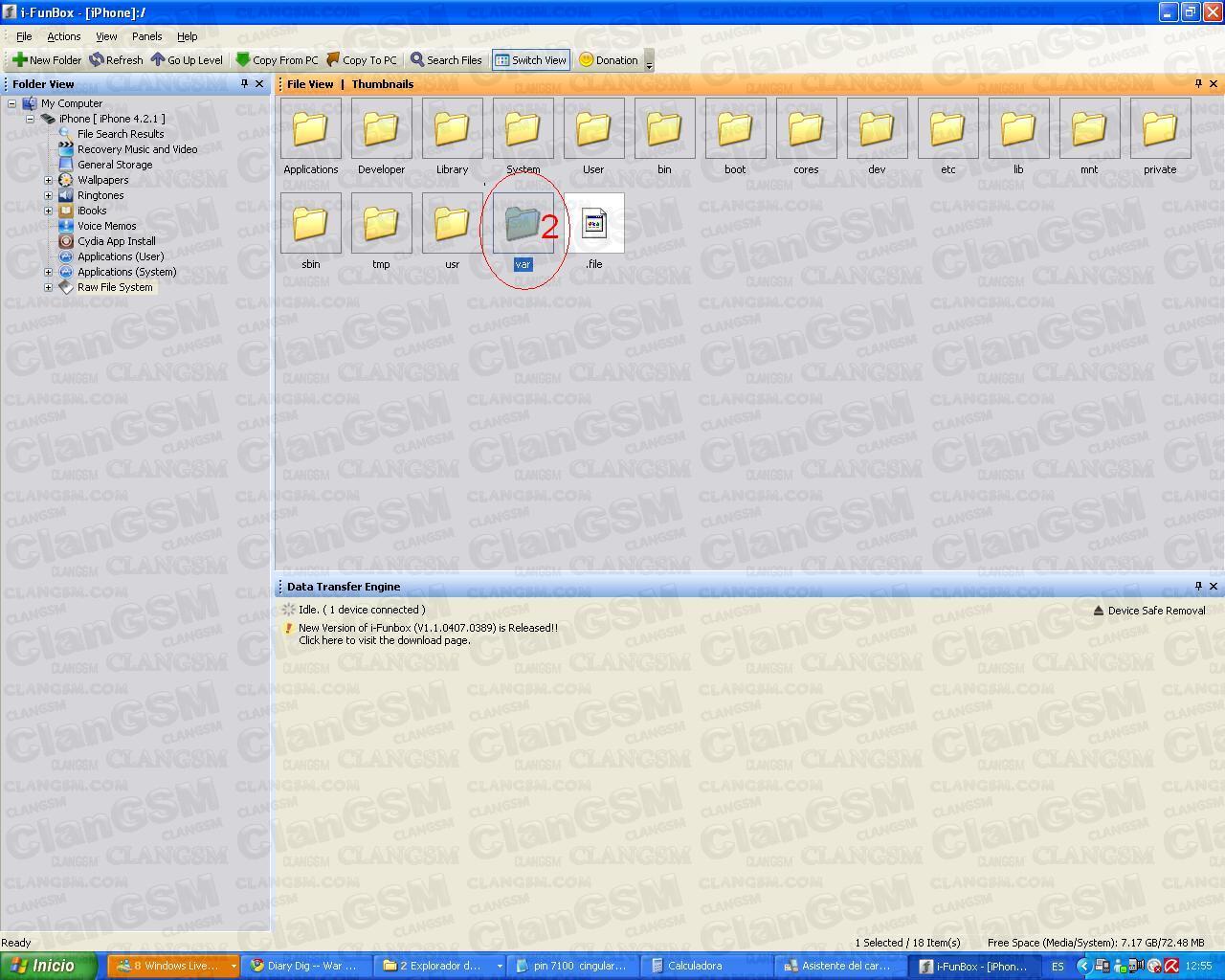Collapse the My Computer tree node
Image resolution: width=1225 pixels, height=980 pixels.
pos(11,103)
